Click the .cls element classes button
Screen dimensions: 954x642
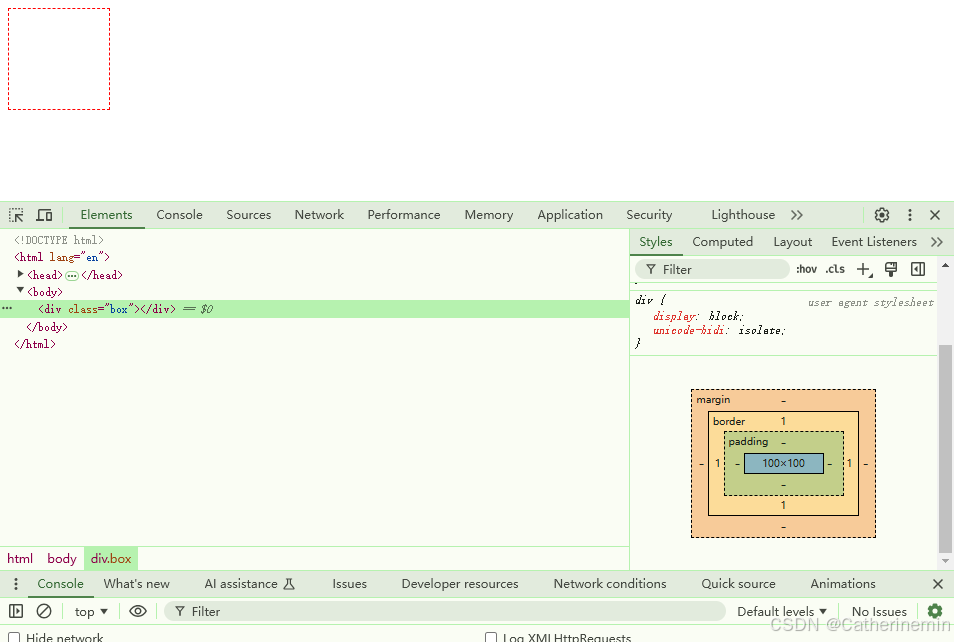[834, 268]
